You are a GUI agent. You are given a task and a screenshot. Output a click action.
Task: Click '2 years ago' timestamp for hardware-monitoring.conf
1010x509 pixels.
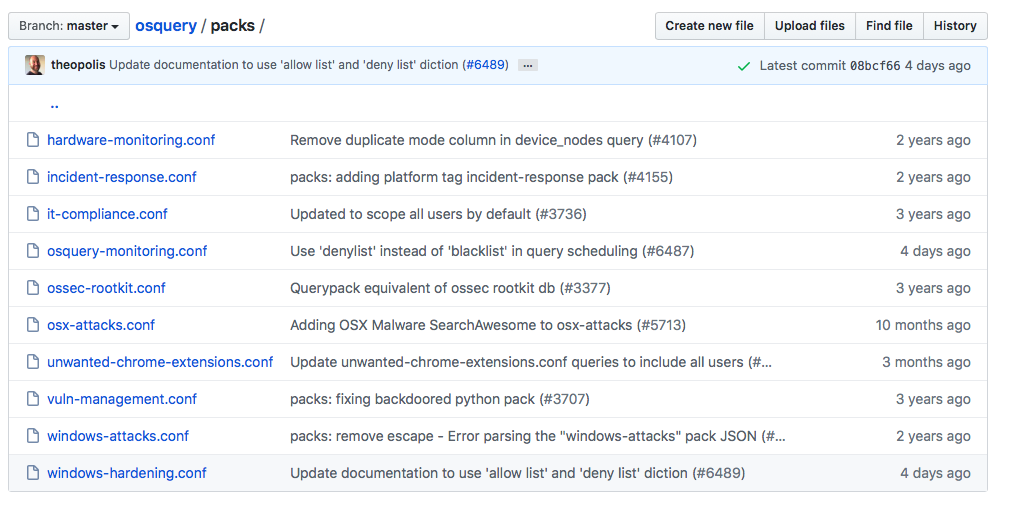coord(933,140)
